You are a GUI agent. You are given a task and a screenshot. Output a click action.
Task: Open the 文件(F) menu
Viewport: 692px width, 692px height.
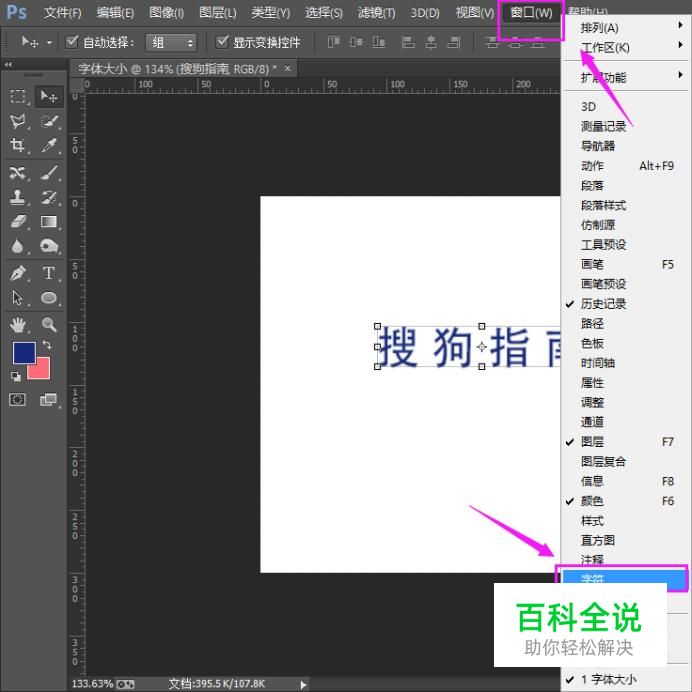[62, 13]
